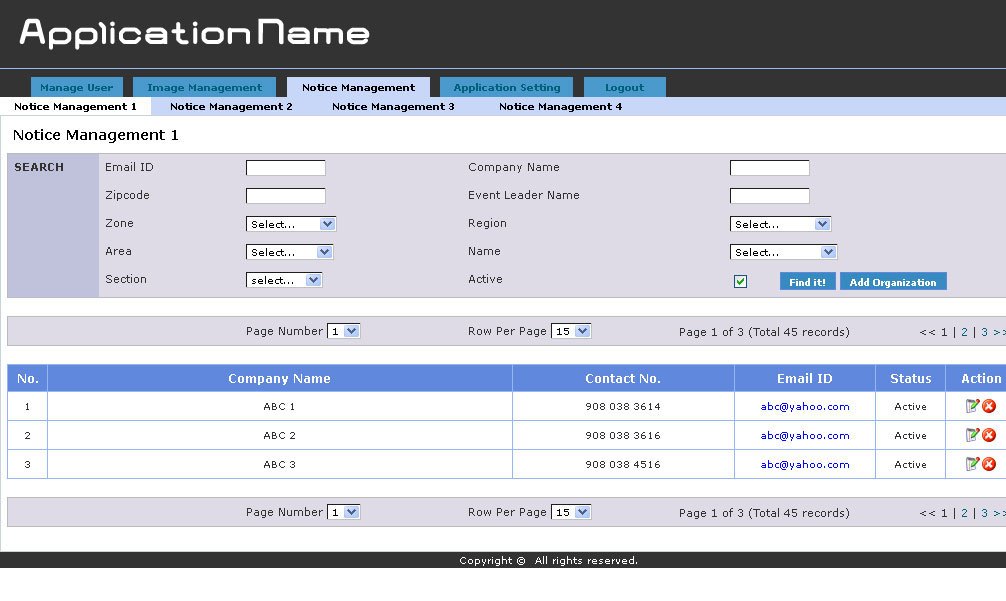The width and height of the screenshot is (1006, 601).
Task: Switch to Image Management tab
Action: [x=204, y=88]
